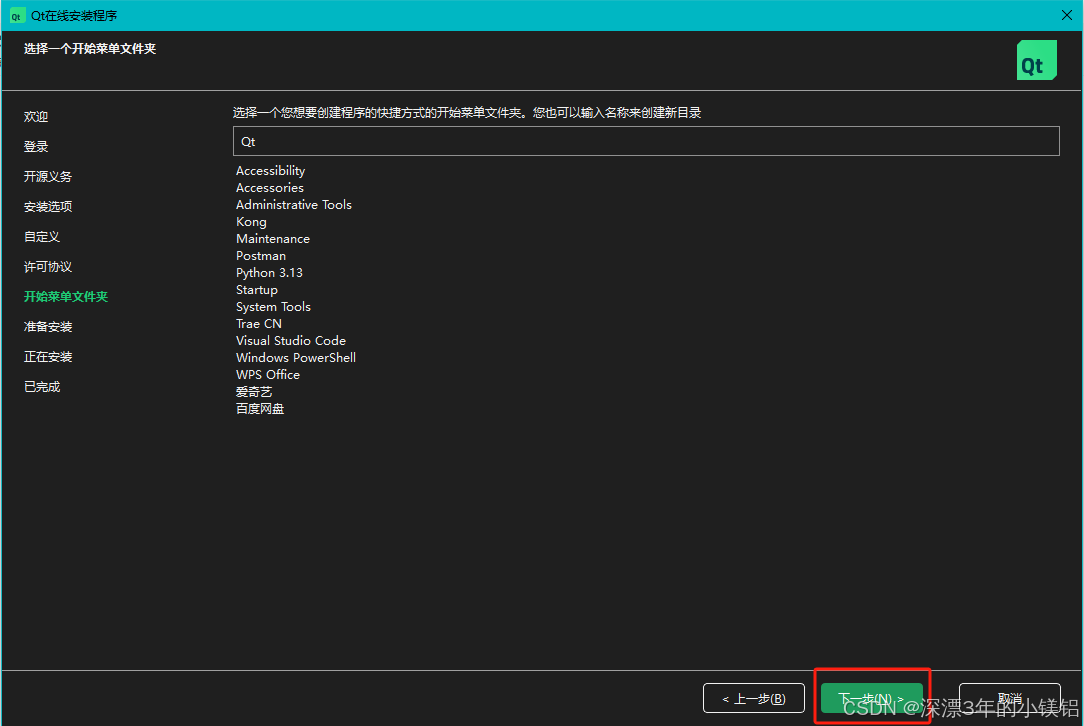Click the 自定义 step in sidebar
Screen dimensions: 1084x726
pos(41,236)
